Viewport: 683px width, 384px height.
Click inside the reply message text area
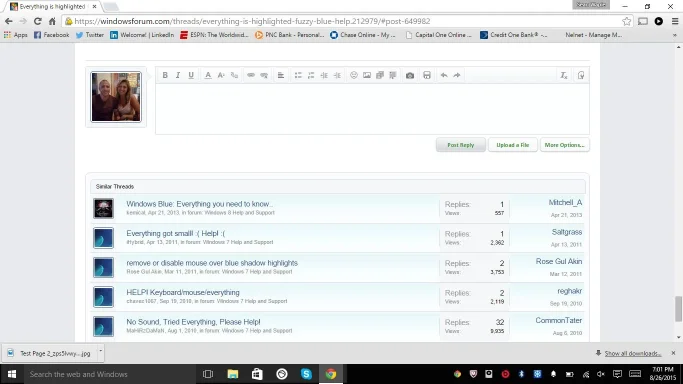372,109
